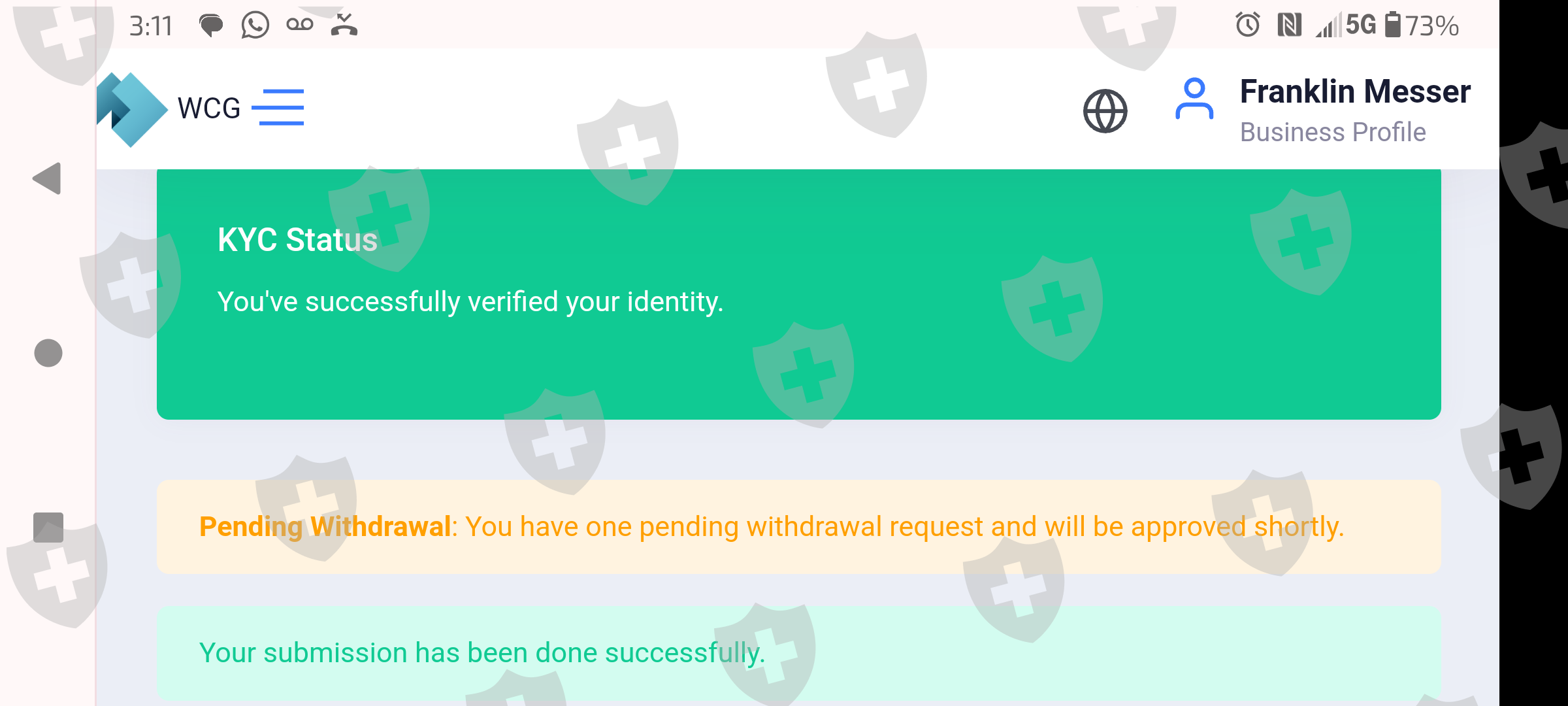Tap the Pending Withdrawal notice banner
The height and width of the screenshot is (706, 1568).
pyautogui.click(x=798, y=527)
